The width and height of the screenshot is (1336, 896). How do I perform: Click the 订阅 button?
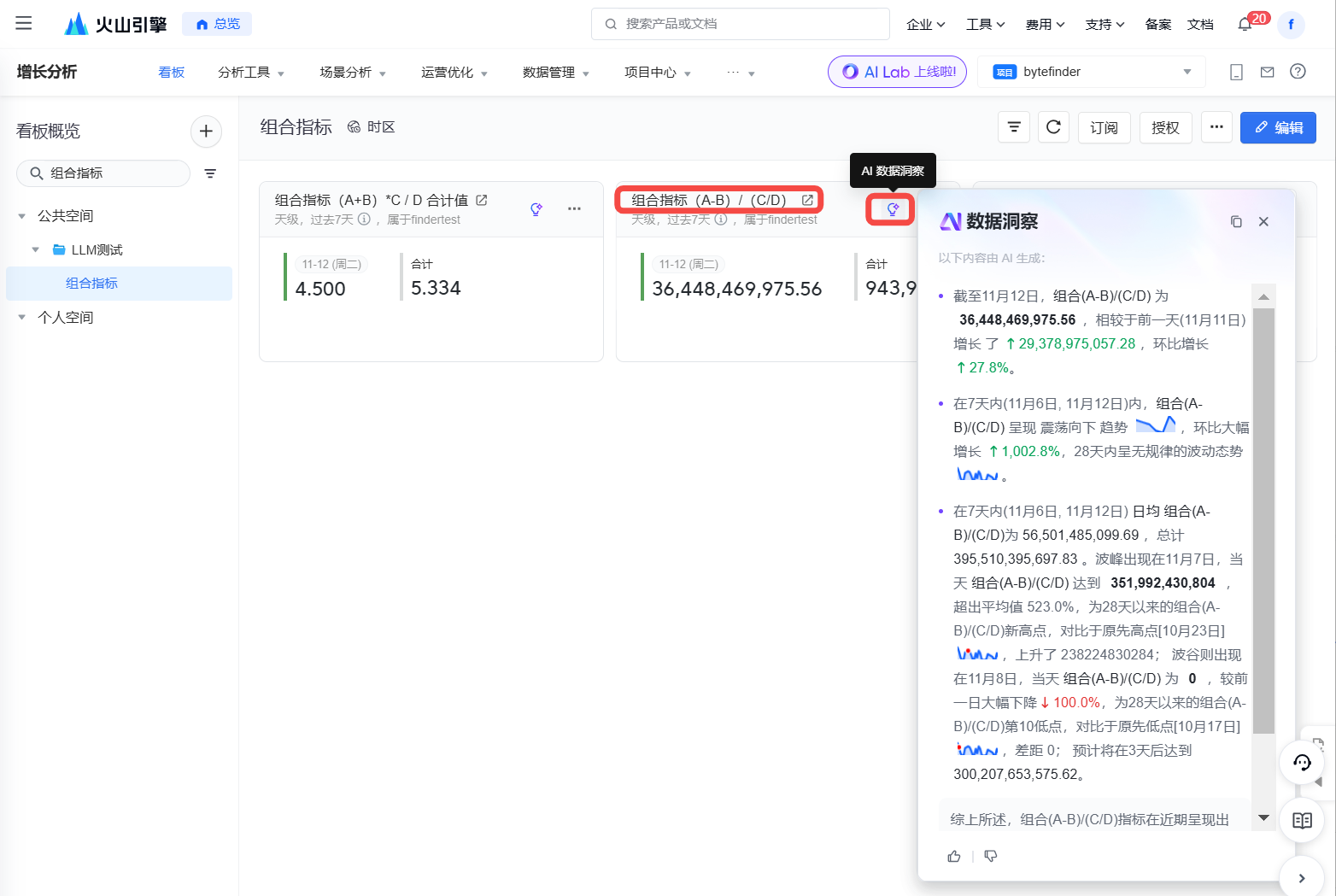point(1104,127)
